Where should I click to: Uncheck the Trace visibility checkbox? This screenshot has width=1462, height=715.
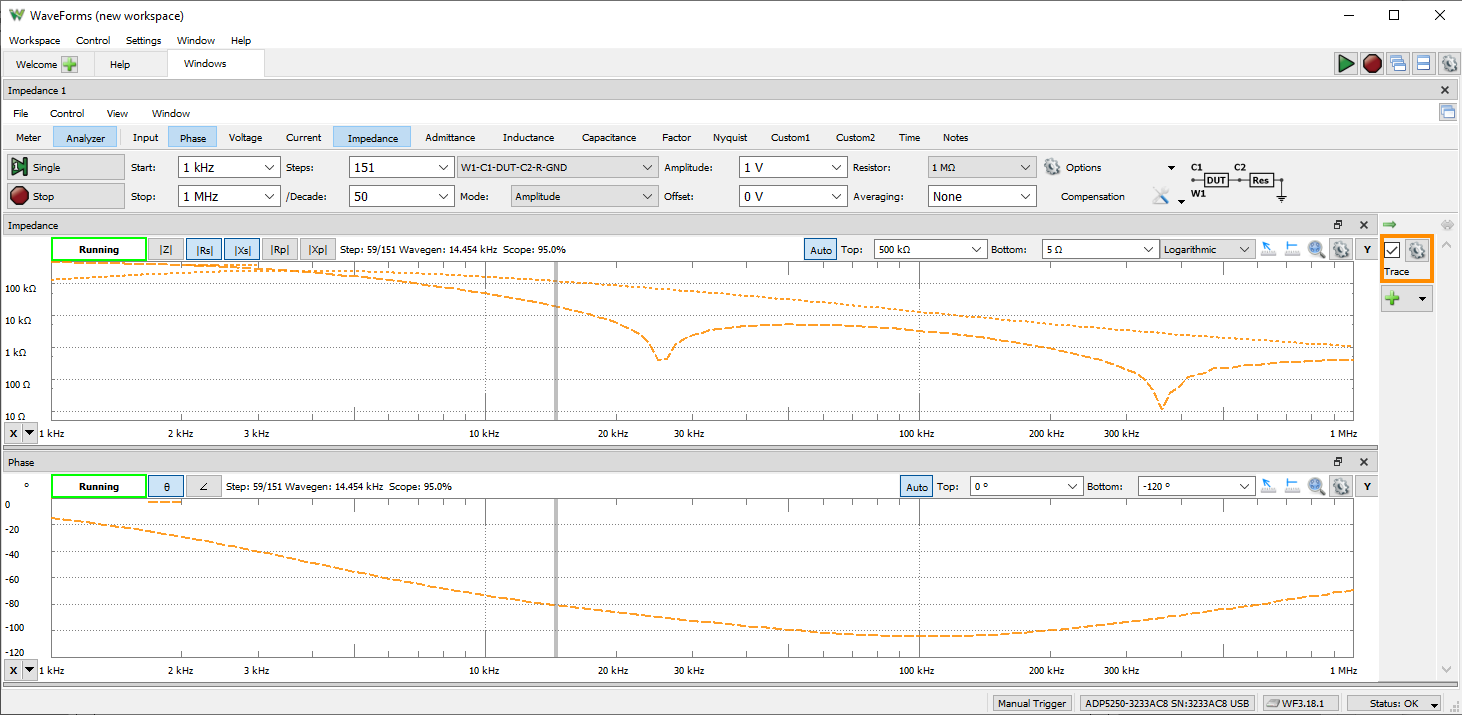coord(1392,250)
